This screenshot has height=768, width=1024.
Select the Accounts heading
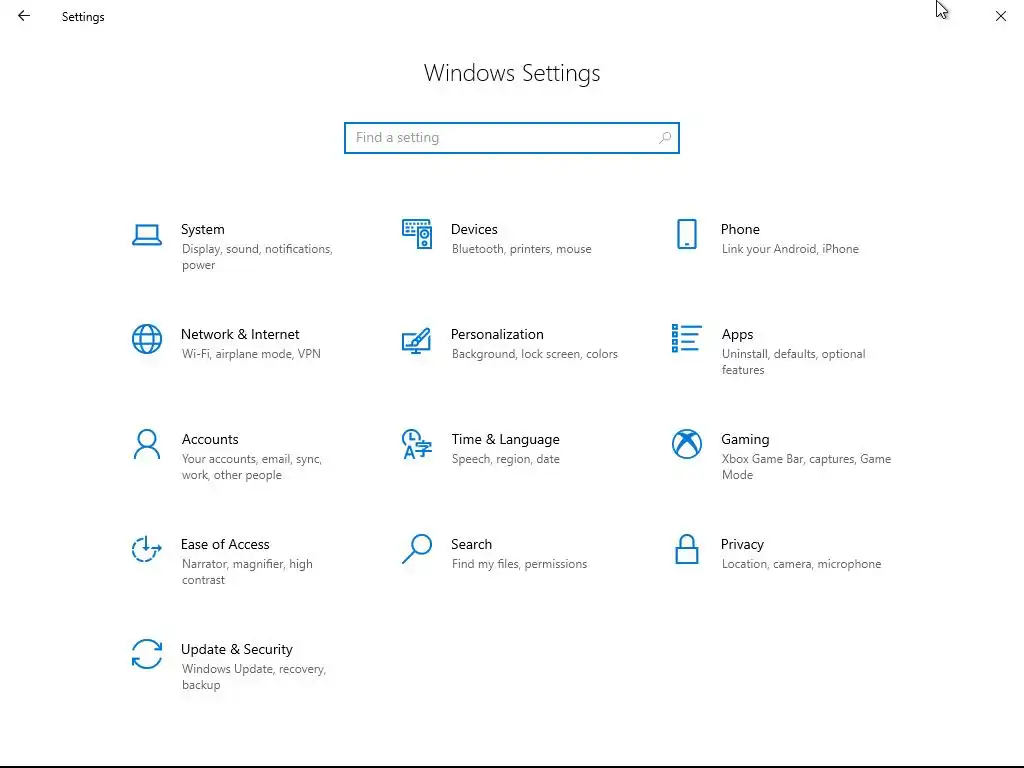click(x=210, y=440)
